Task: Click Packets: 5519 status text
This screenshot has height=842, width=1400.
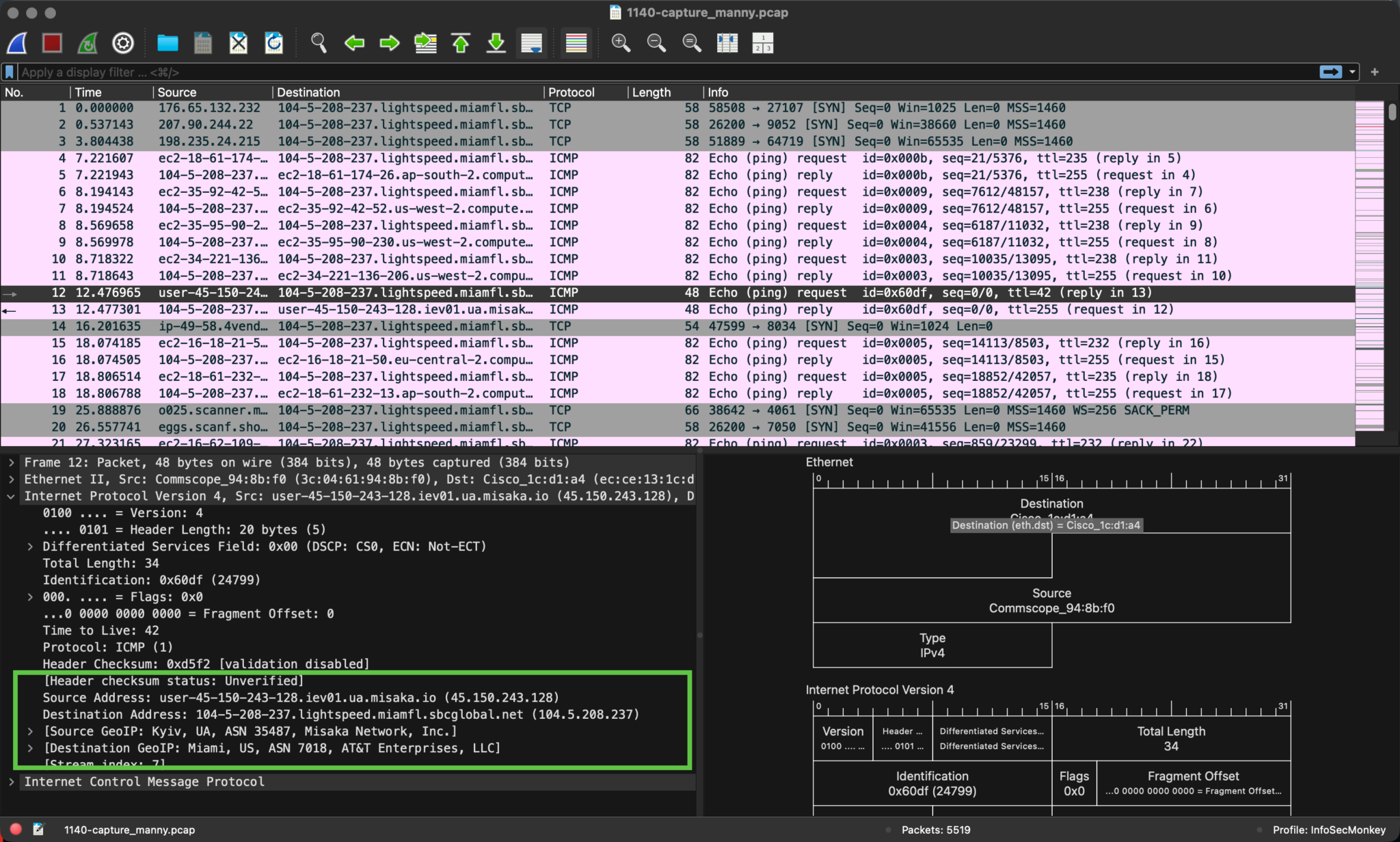Action: coord(936,830)
